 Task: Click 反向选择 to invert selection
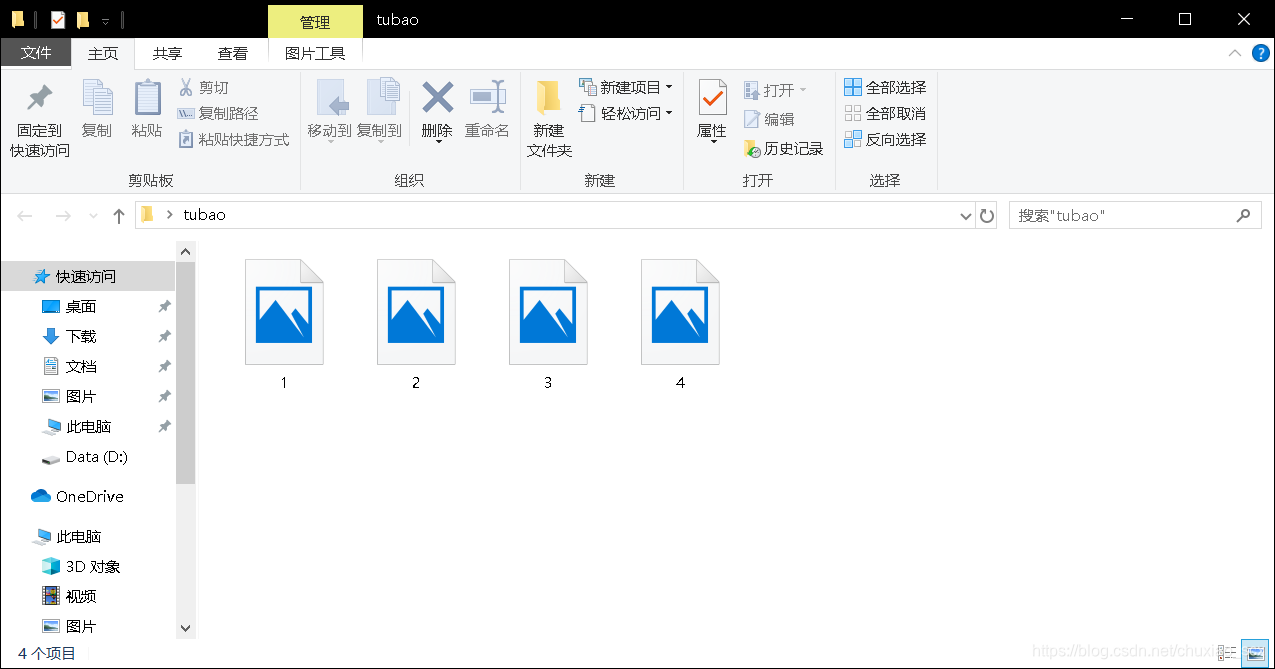point(886,139)
